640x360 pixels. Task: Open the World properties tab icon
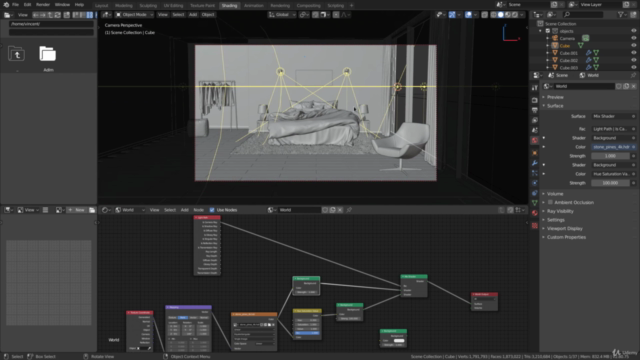point(535,140)
